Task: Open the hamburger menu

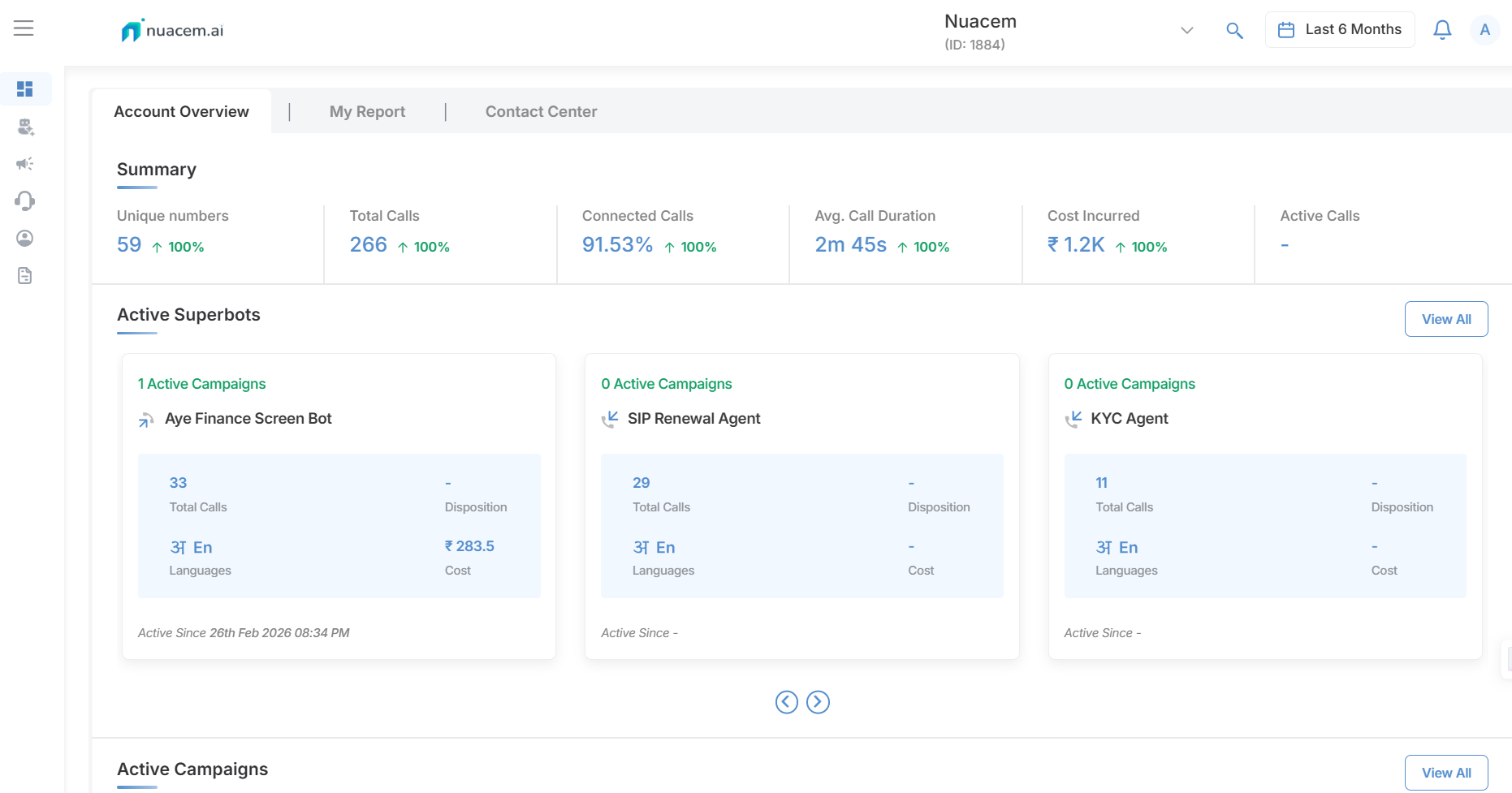Action: click(x=24, y=28)
